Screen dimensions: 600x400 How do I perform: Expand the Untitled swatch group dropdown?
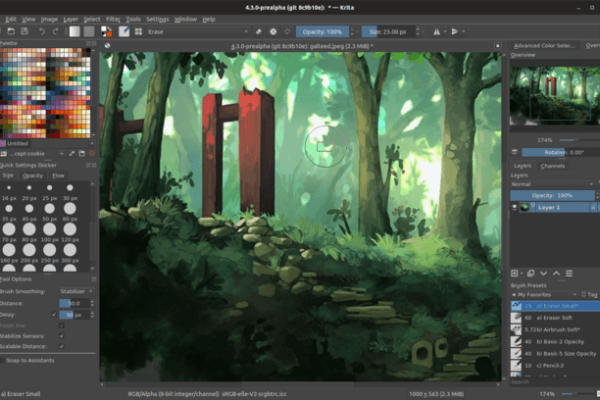(x=92, y=144)
